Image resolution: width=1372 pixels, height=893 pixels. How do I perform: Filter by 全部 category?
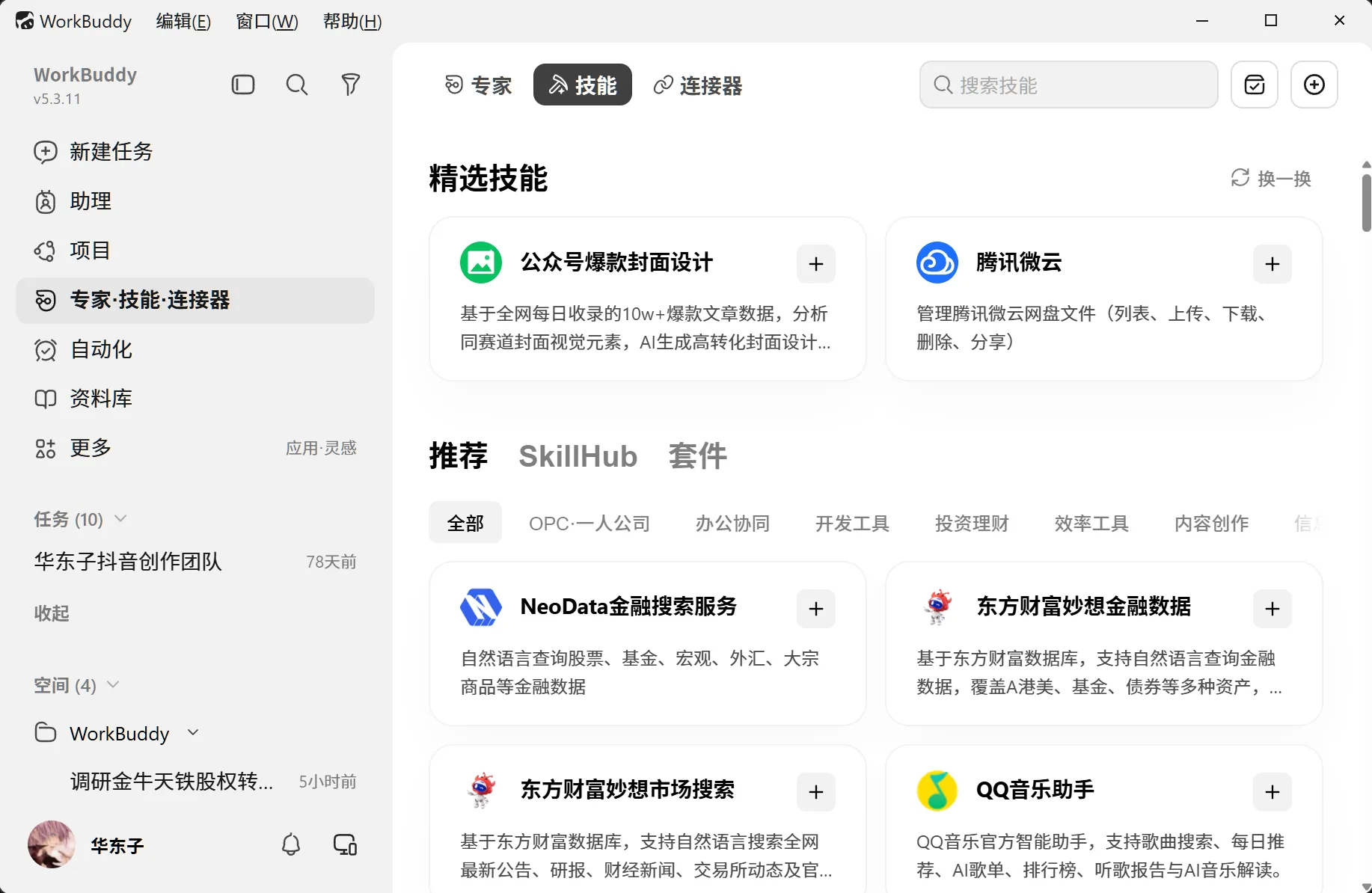465,523
